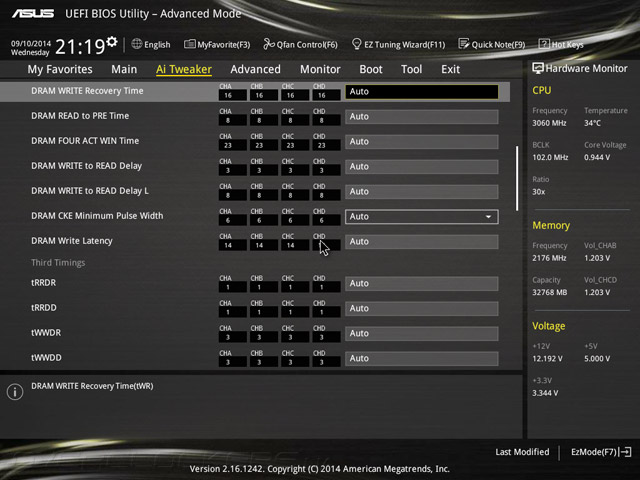Viewport: 640px width, 480px height.
Task: Open the Monitor tab
Action: point(320,69)
